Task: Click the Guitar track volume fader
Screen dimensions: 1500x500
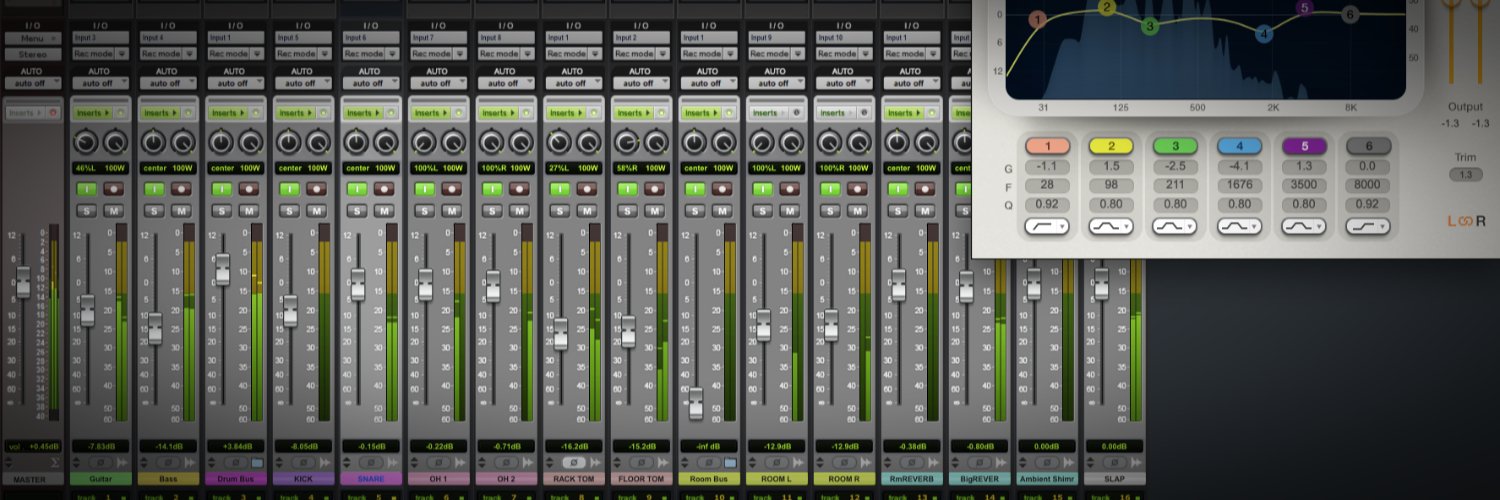Action: (87, 310)
